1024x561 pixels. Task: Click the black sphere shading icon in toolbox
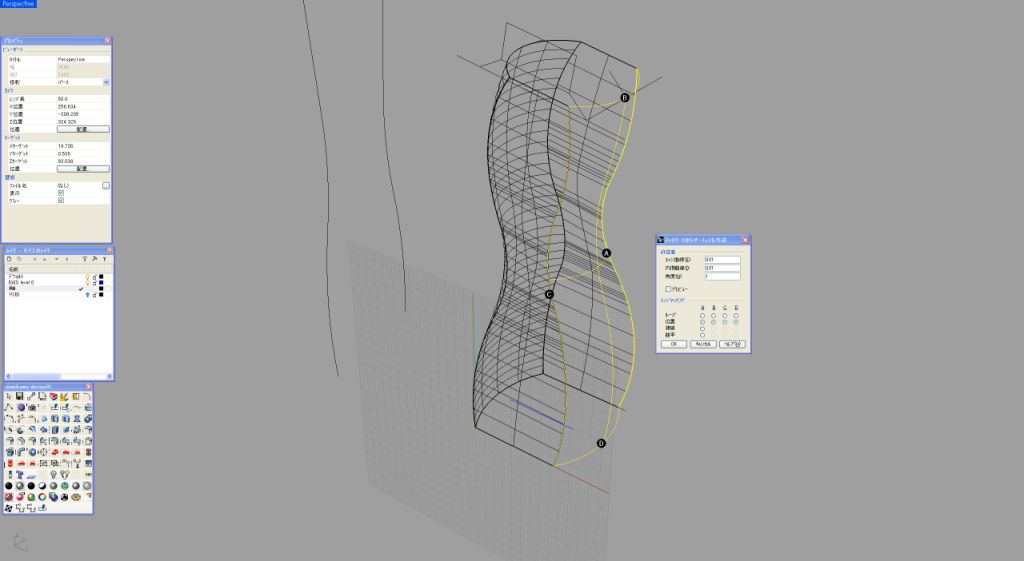pos(9,485)
